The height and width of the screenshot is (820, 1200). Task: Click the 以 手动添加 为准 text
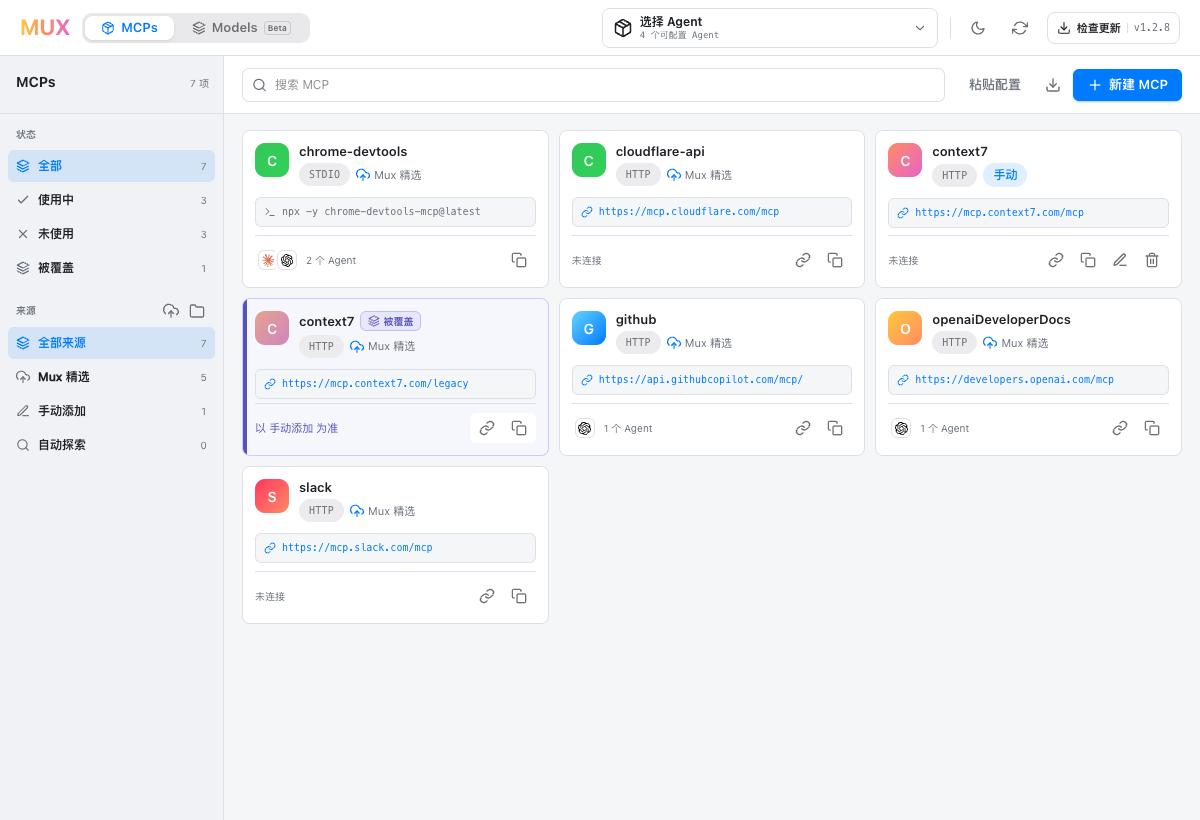297,428
